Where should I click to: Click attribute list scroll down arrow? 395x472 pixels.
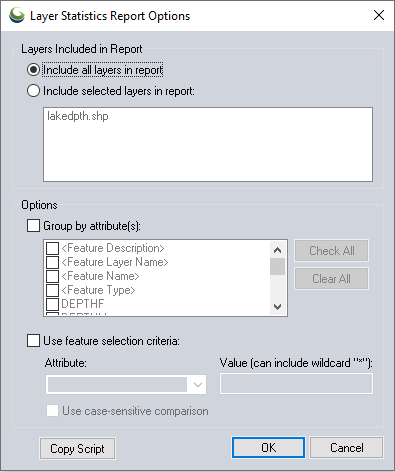[277, 306]
